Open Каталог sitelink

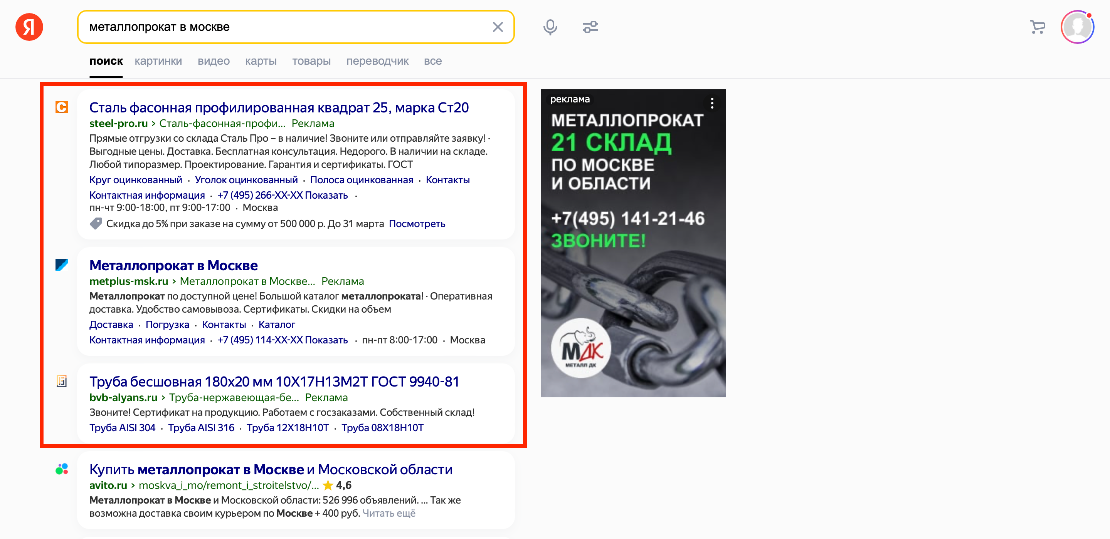coord(277,325)
